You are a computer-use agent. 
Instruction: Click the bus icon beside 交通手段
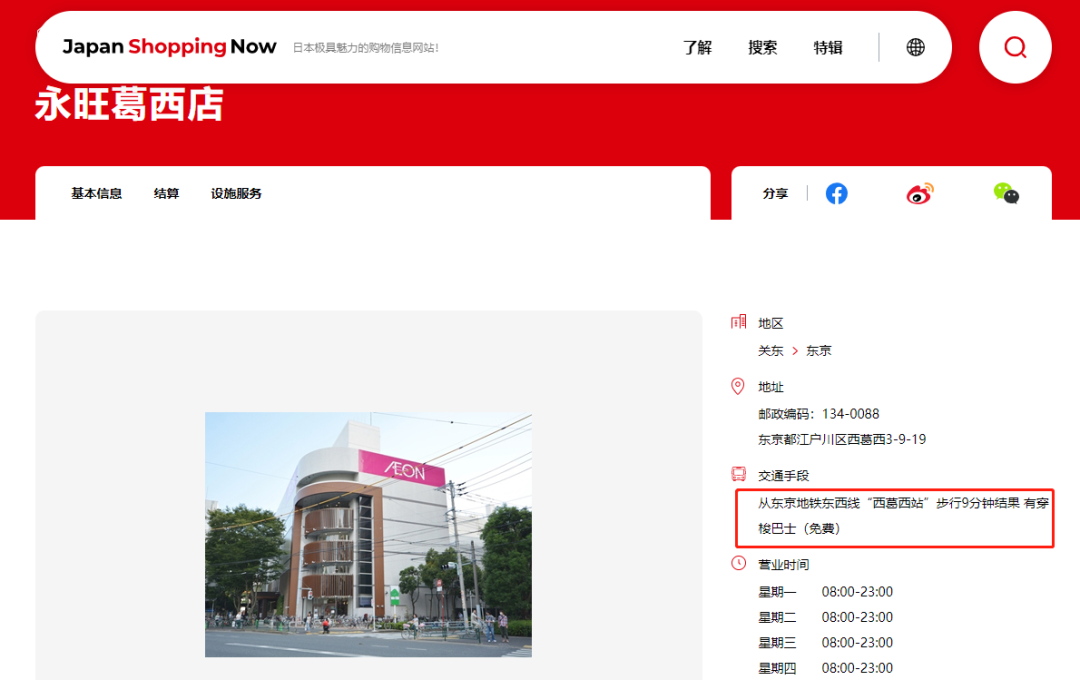[738, 474]
